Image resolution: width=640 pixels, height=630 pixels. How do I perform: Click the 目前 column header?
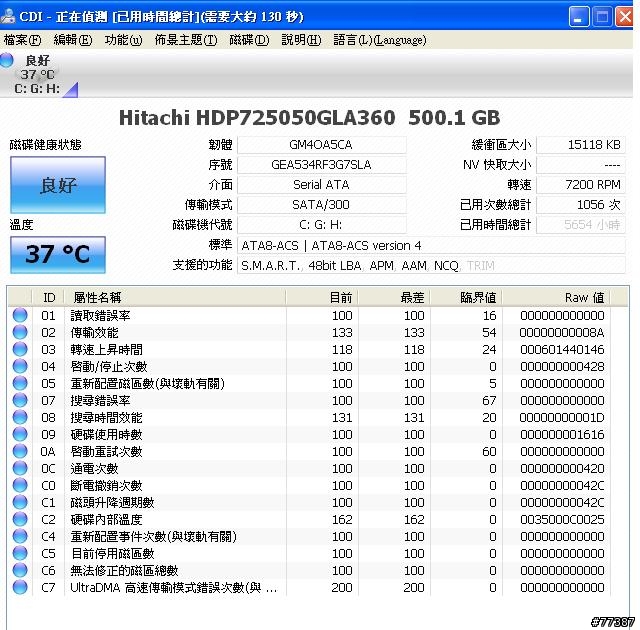pos(322,297)
